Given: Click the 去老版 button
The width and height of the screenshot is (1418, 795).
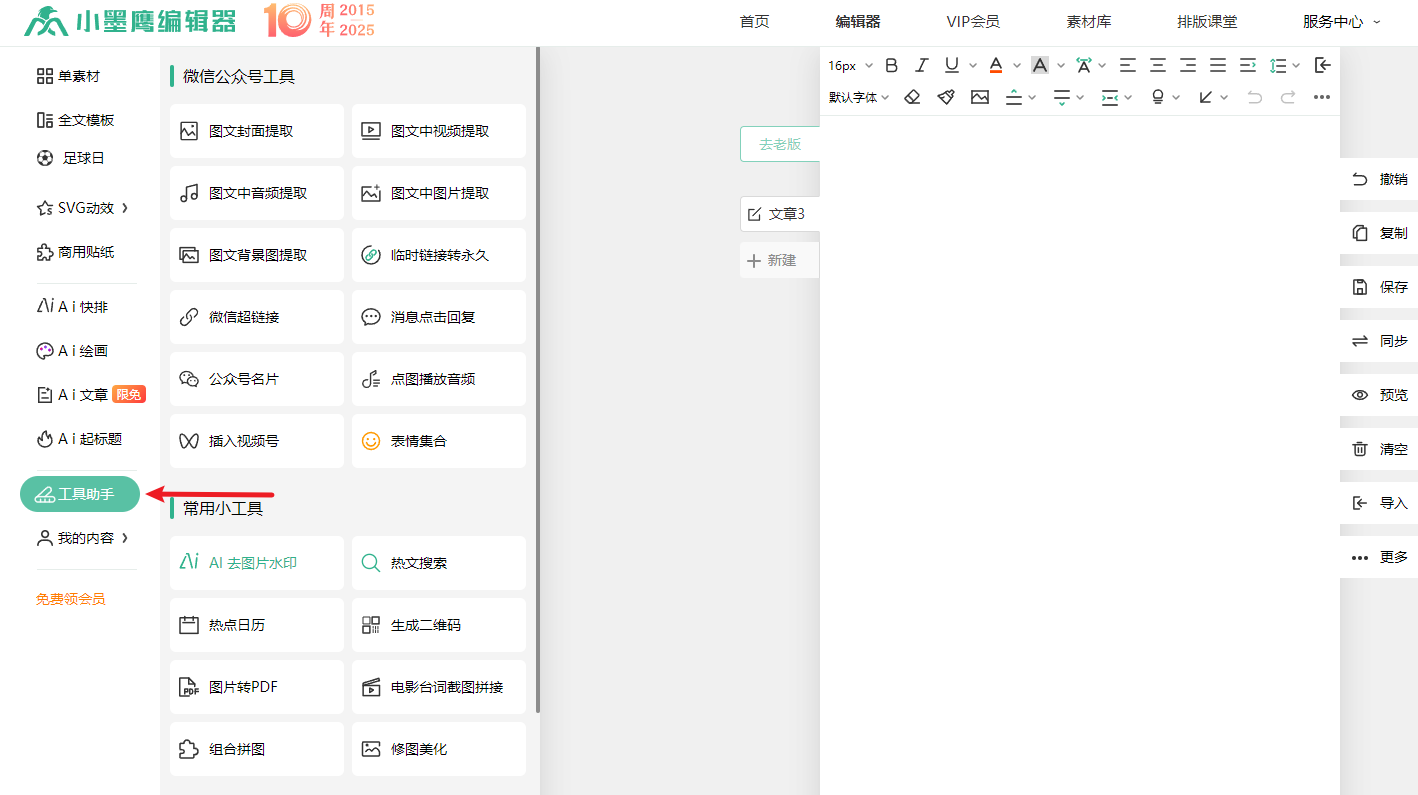Looking at the screenshot, I should coord(780,144).
